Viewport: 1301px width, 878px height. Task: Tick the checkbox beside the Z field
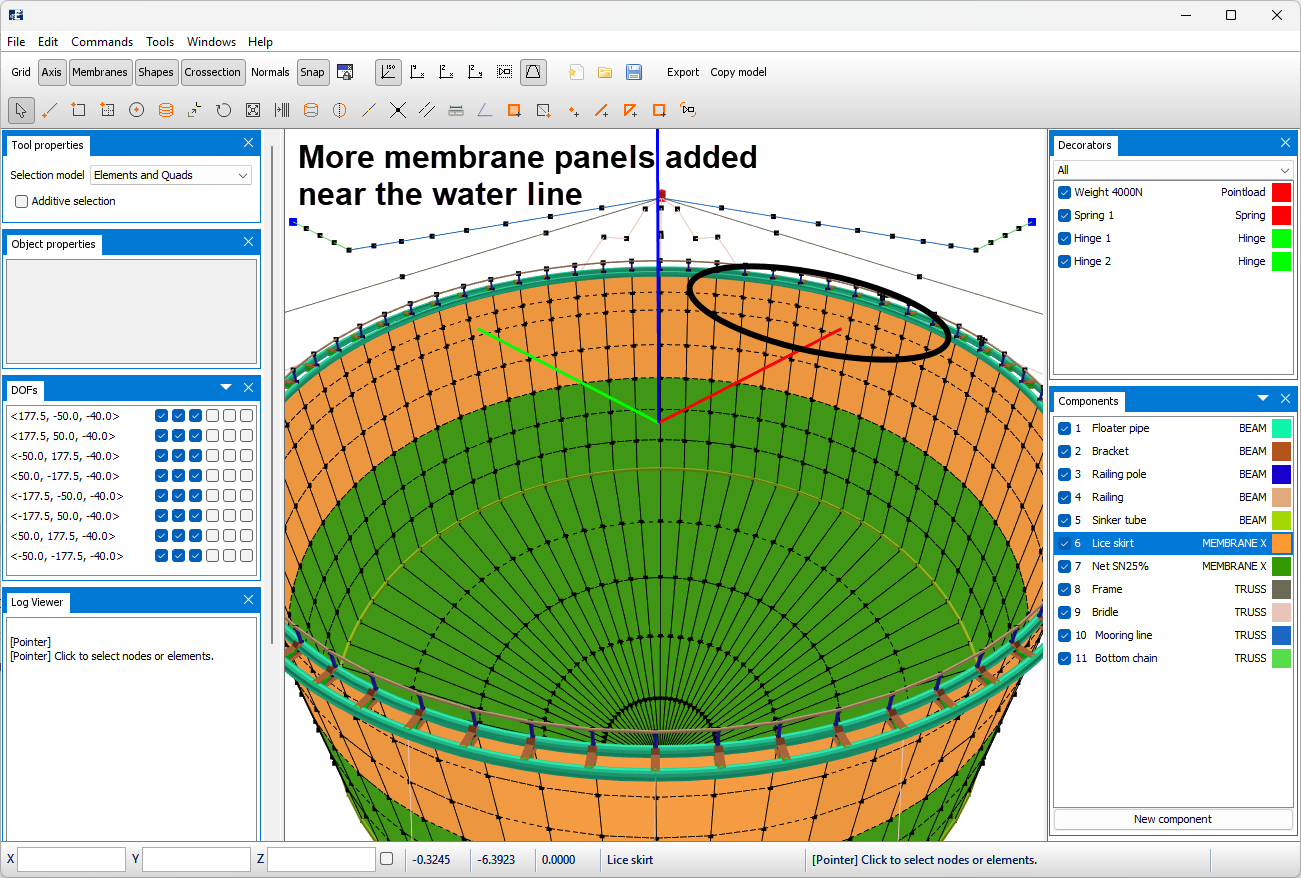tap(387, 859)
